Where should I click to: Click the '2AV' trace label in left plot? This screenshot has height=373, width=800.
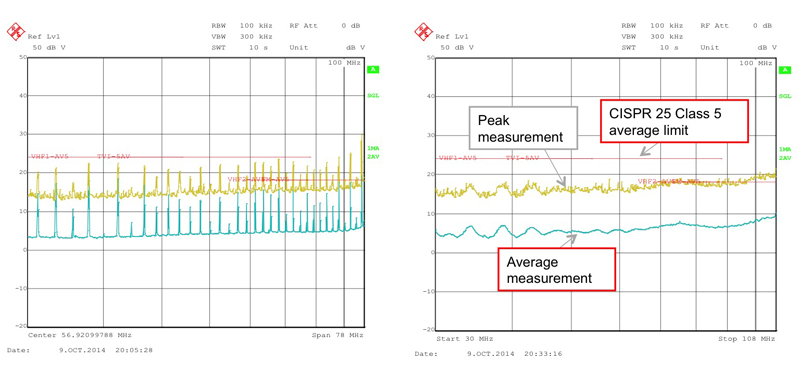373,156
